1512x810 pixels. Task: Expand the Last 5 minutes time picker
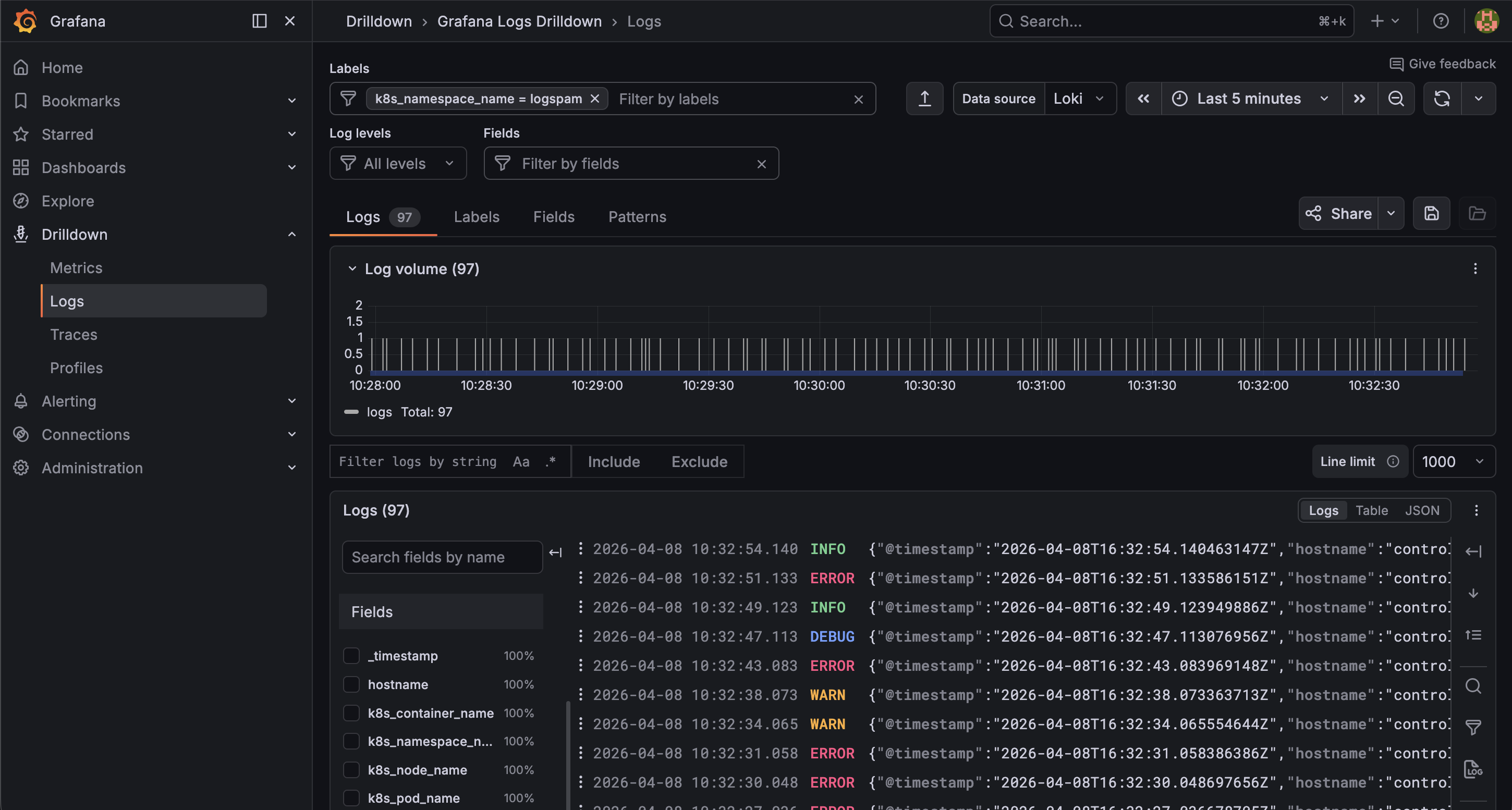[1251, 99]
